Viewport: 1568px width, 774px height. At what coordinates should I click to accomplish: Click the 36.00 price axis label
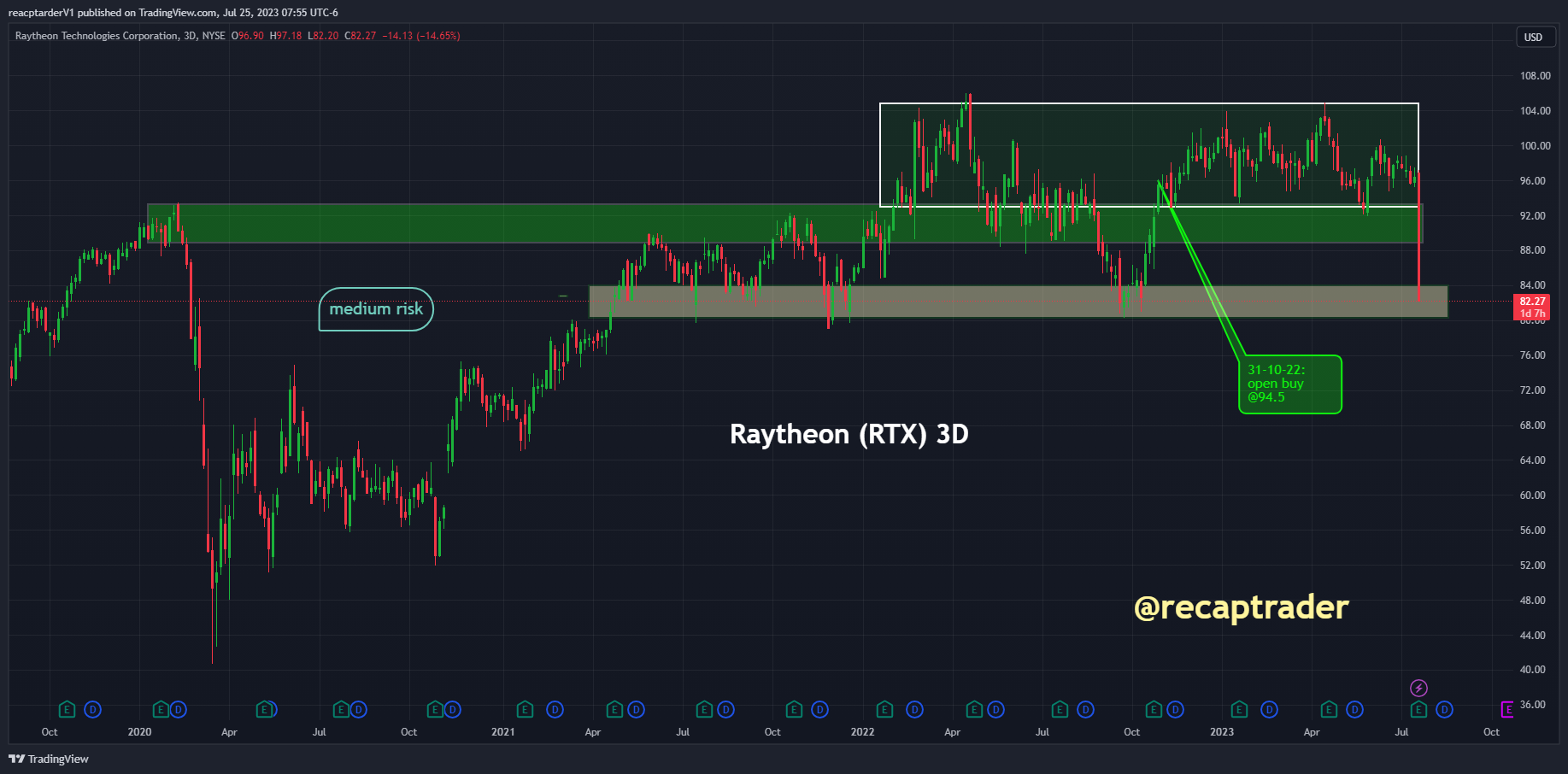point(1533,705)
